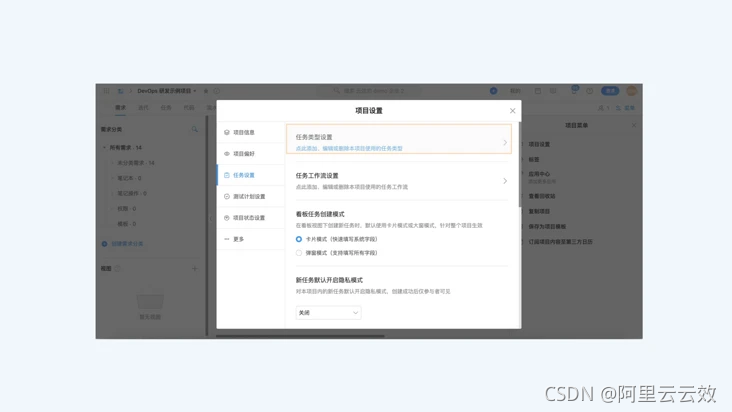Click the horizontal scrollbar below the dialog
The width and height of the screenshot is (732, 412).
(x=300, y=335)
